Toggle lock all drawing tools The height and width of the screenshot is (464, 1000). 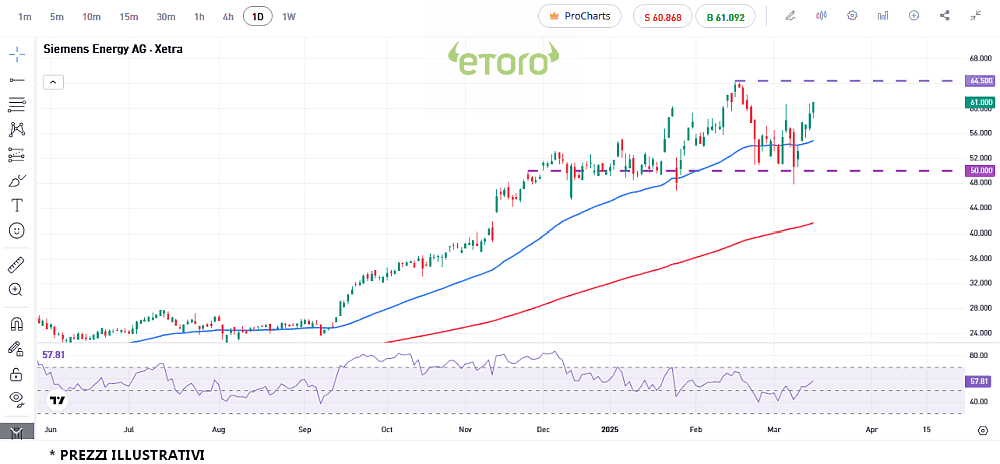17,374
